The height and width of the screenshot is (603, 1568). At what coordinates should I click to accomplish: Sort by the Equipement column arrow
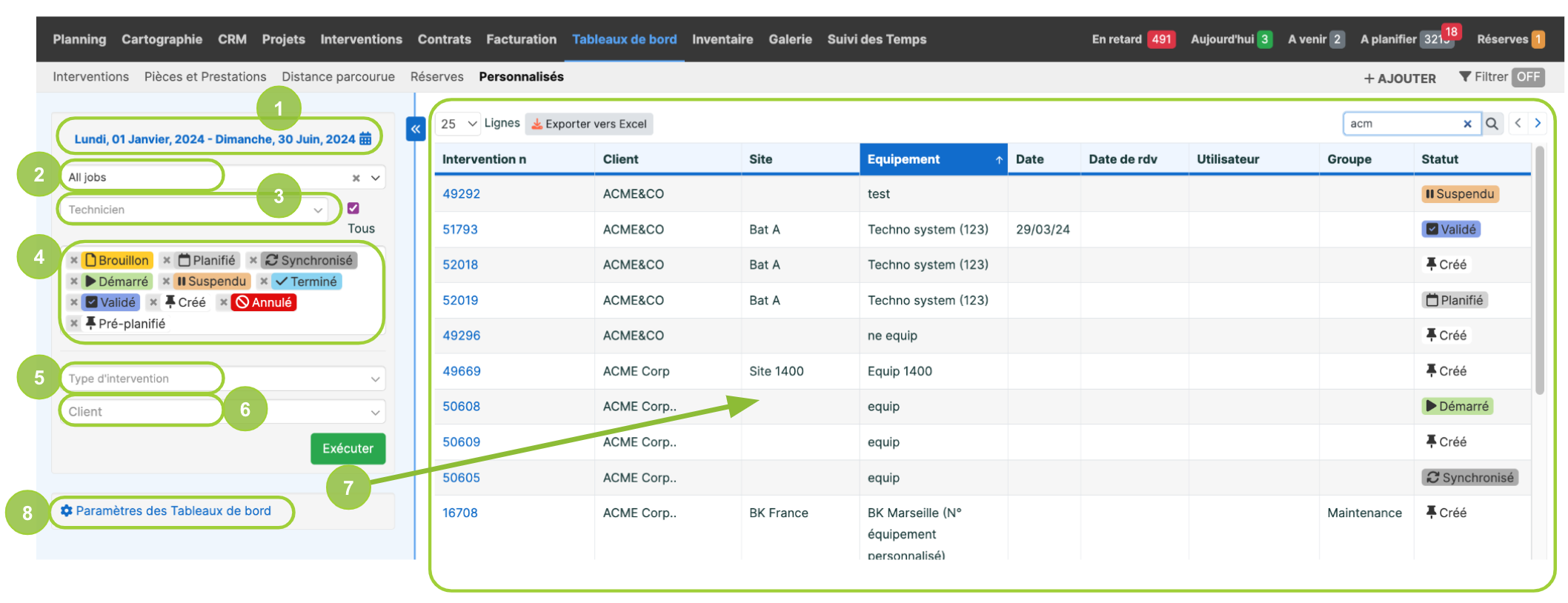[x=999, y=160]
